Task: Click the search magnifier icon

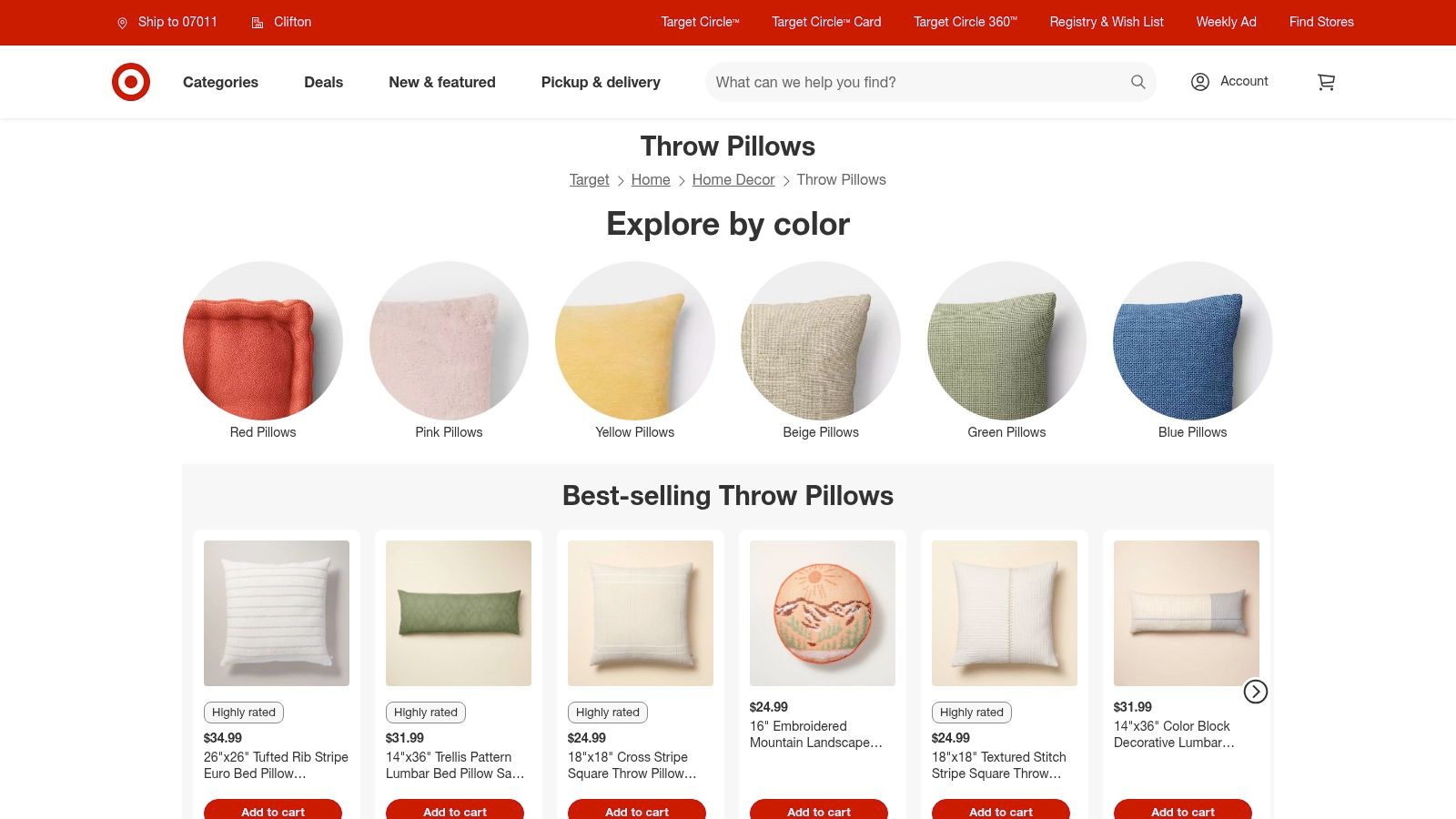Action: [x=1137, y=82]
